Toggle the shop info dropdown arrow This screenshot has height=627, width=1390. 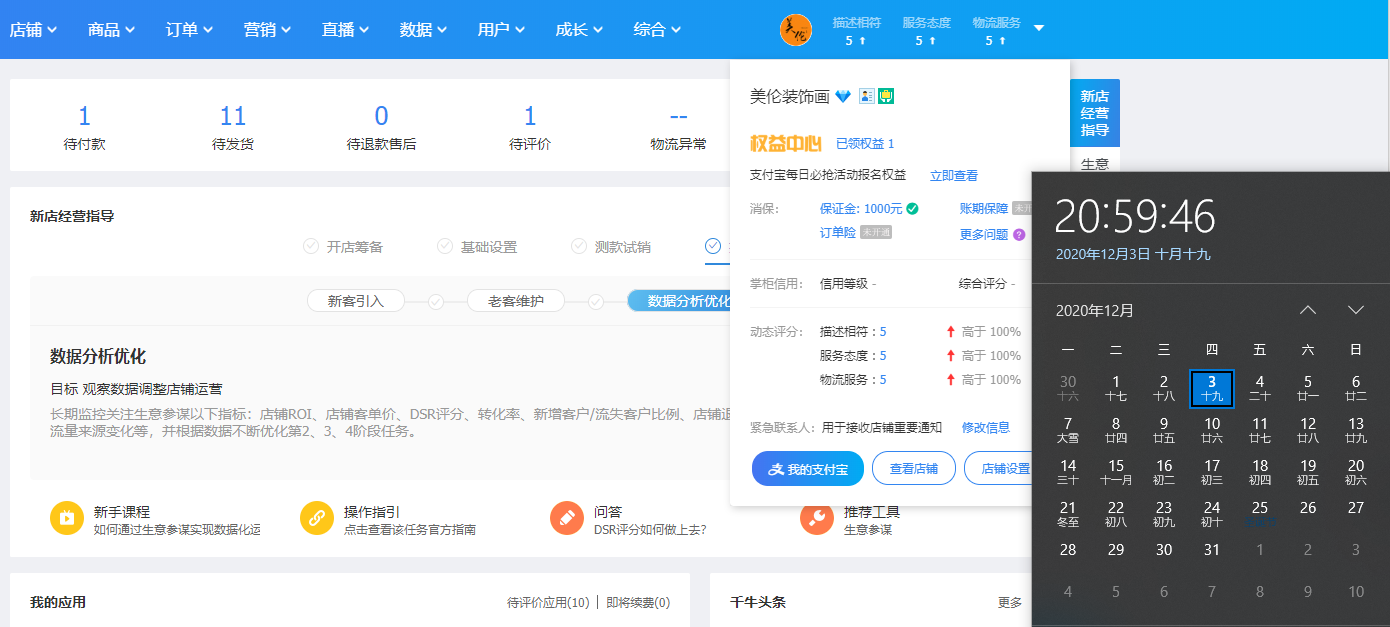pos(1038,28)
